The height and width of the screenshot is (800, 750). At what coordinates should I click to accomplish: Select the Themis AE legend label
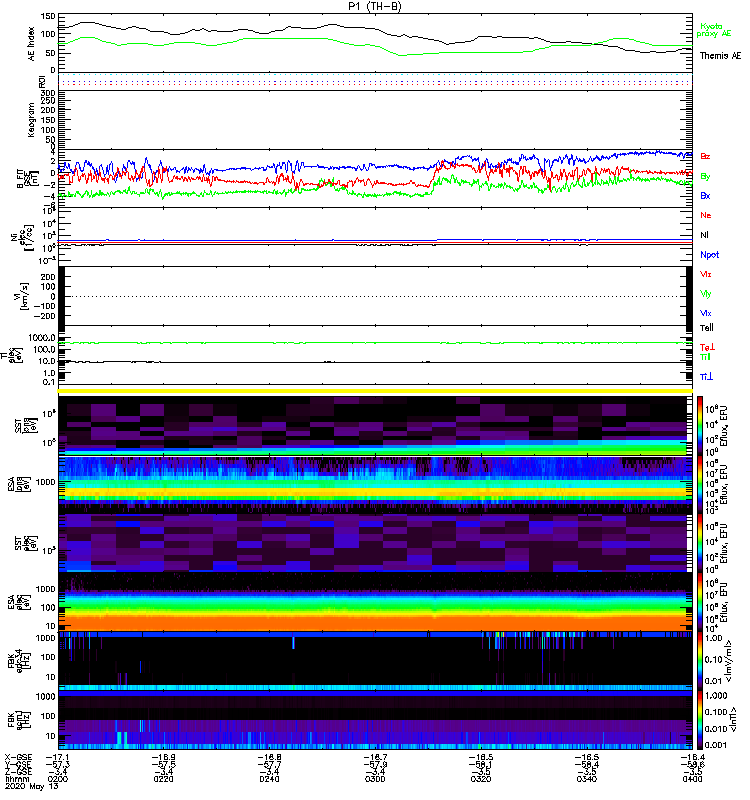pos(720,56)
